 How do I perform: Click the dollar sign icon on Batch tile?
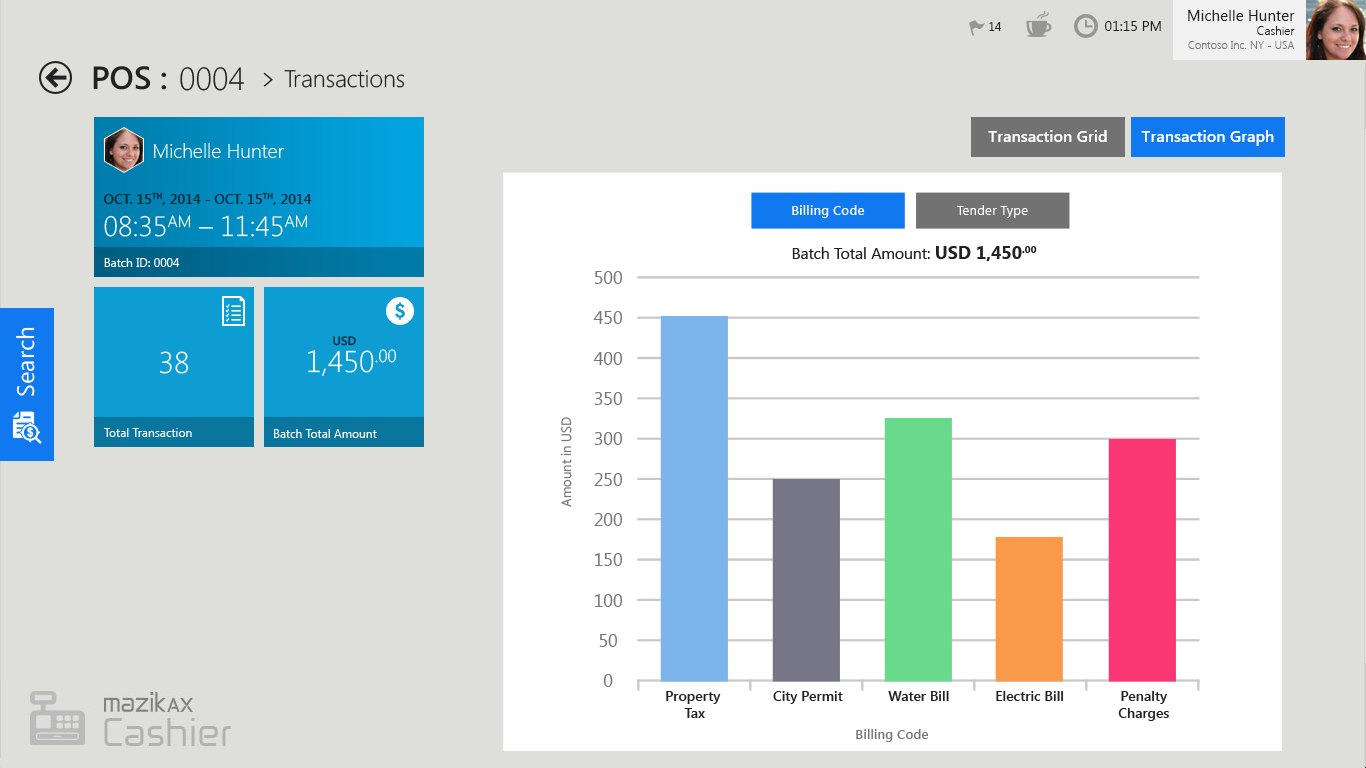pyautogui.click(x=400, y=311)
